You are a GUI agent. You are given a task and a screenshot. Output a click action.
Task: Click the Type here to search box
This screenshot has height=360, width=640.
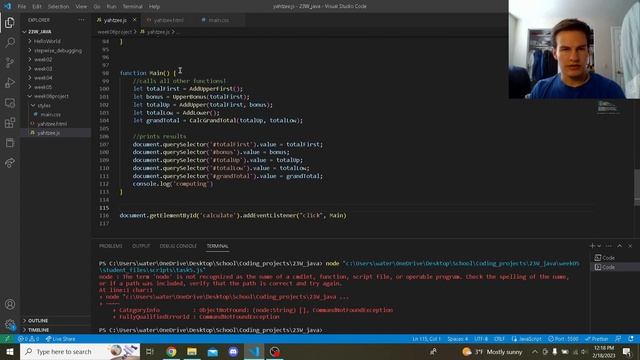pyautogui.click(x=80, y=351)
